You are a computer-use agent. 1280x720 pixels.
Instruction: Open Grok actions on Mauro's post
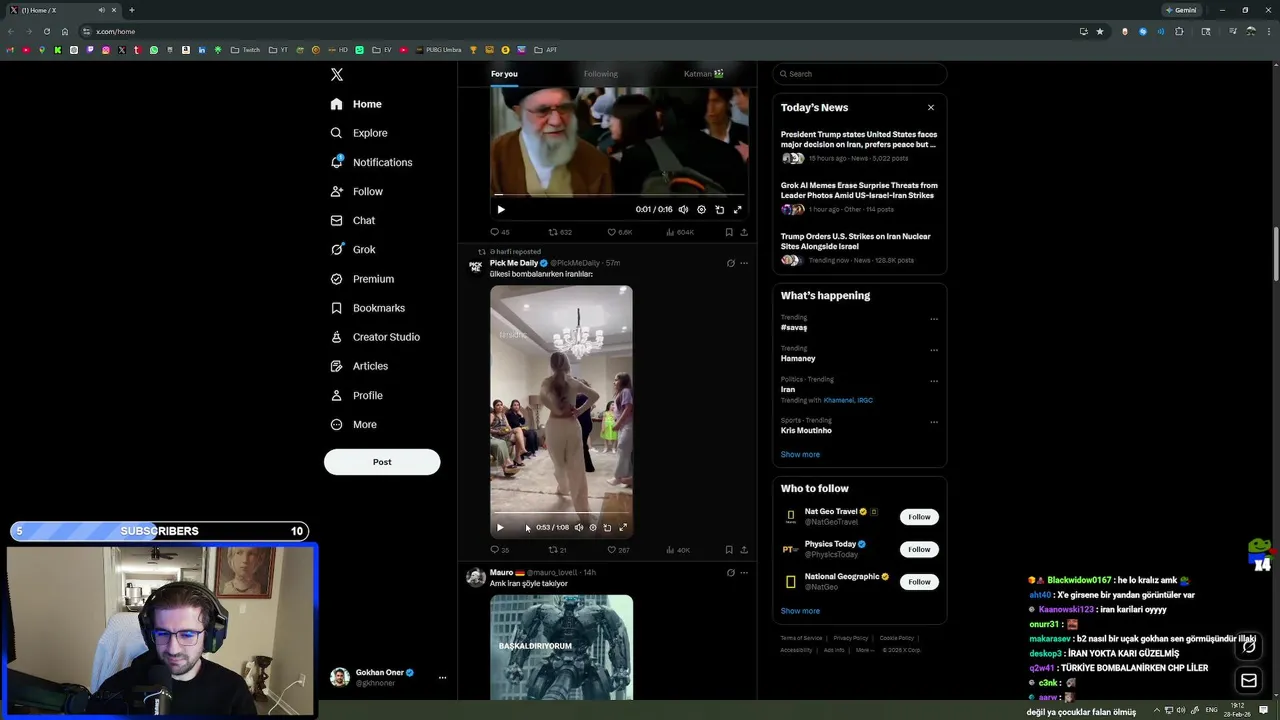pos(731,573)
